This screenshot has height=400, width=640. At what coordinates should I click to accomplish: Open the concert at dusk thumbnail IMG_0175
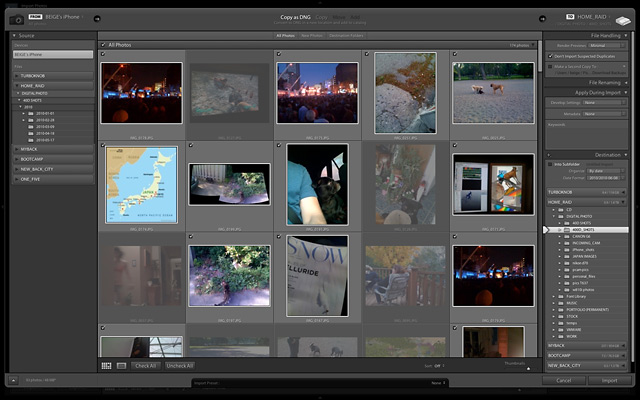(317, 93)
